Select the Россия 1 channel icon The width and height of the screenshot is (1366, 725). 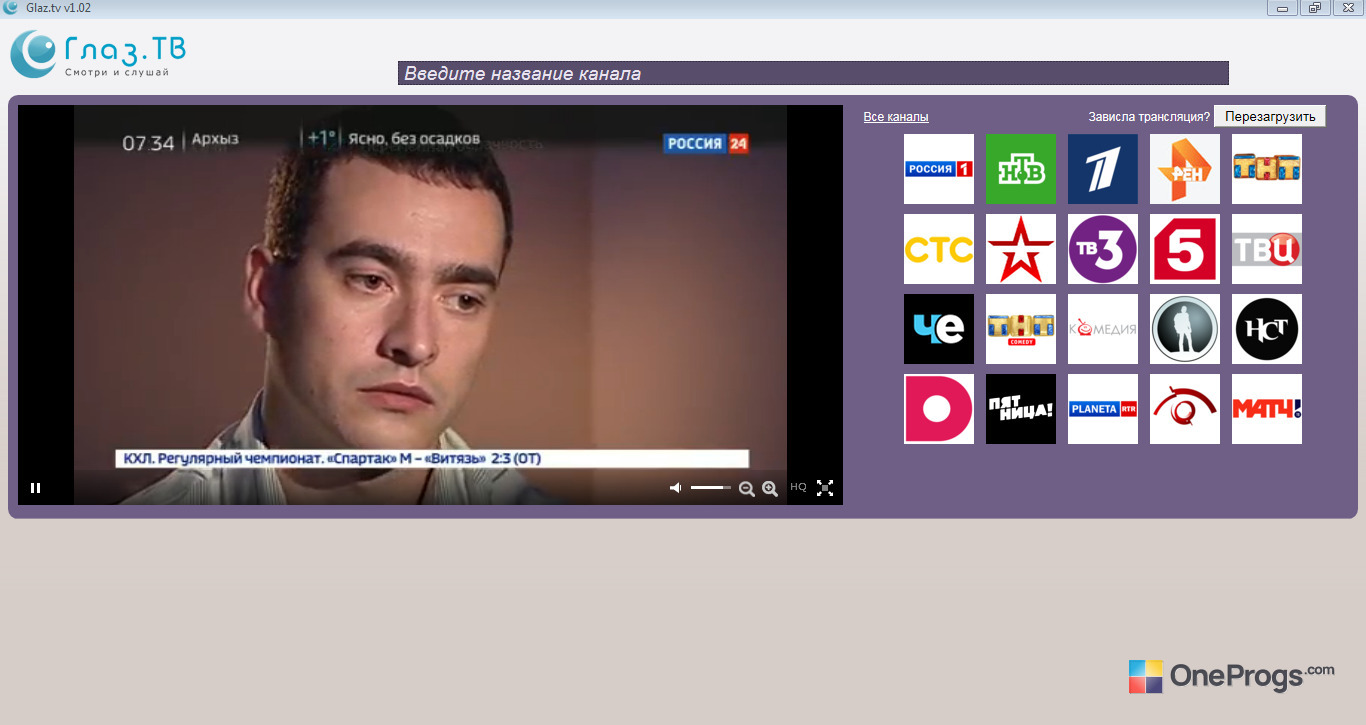(938, 169)
